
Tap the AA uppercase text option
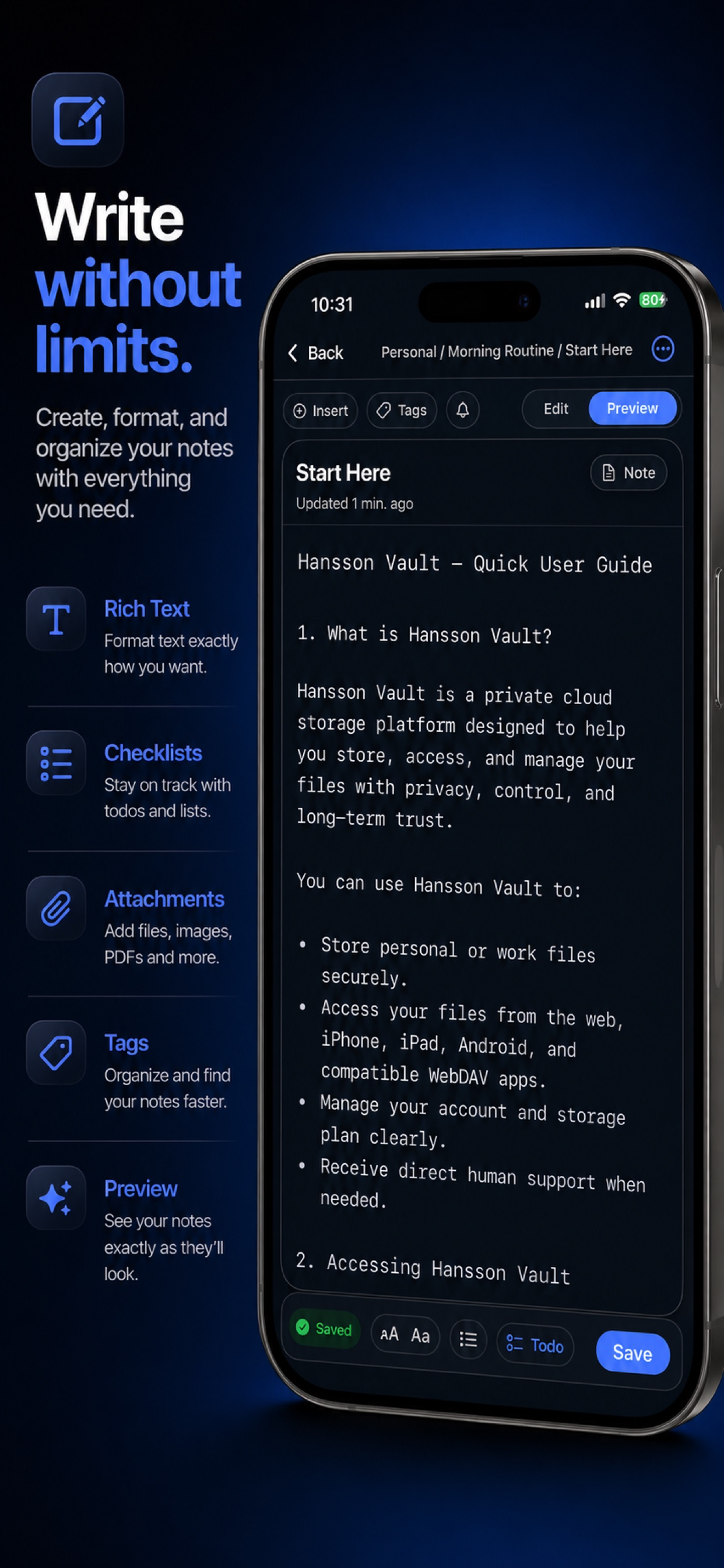[x=389, y=1333]
